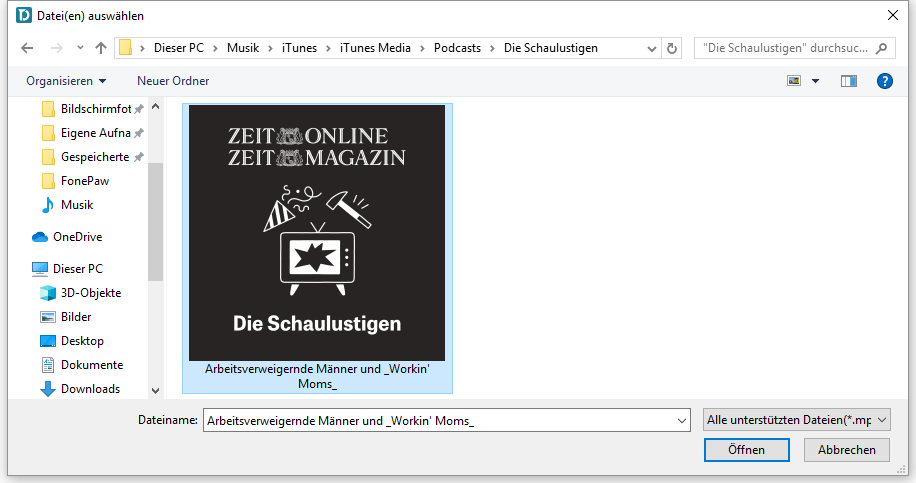
Task: Open the address bar history dropdown
Action: tap(651, 48)
